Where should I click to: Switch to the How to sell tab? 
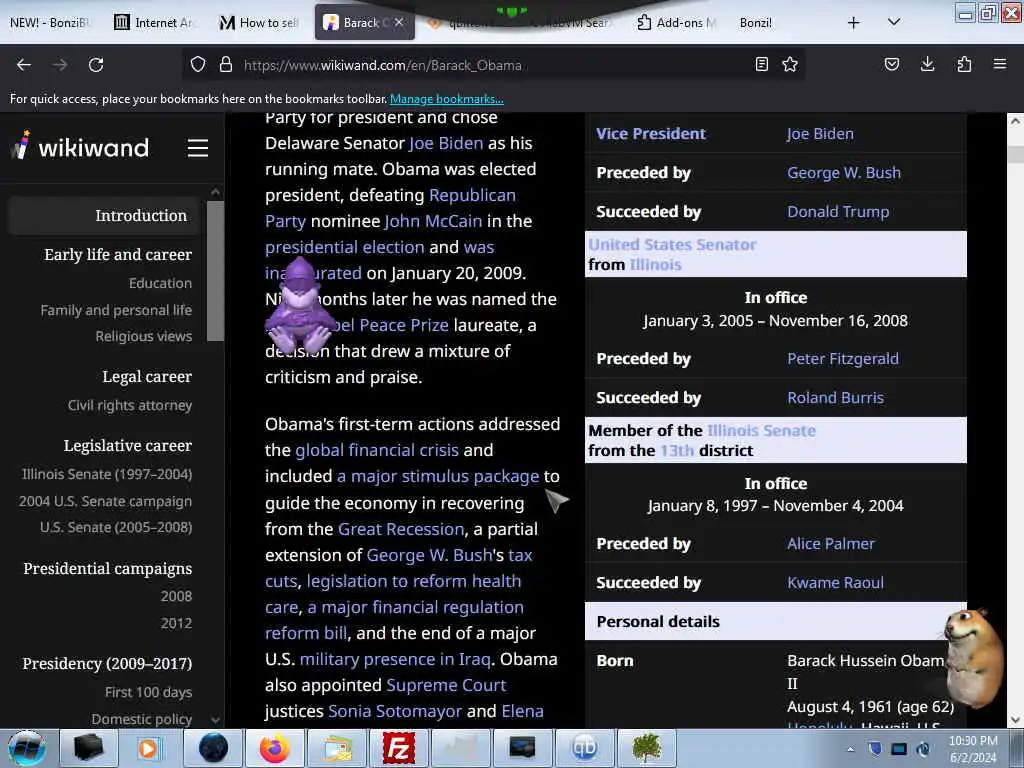tap(260, 23)
